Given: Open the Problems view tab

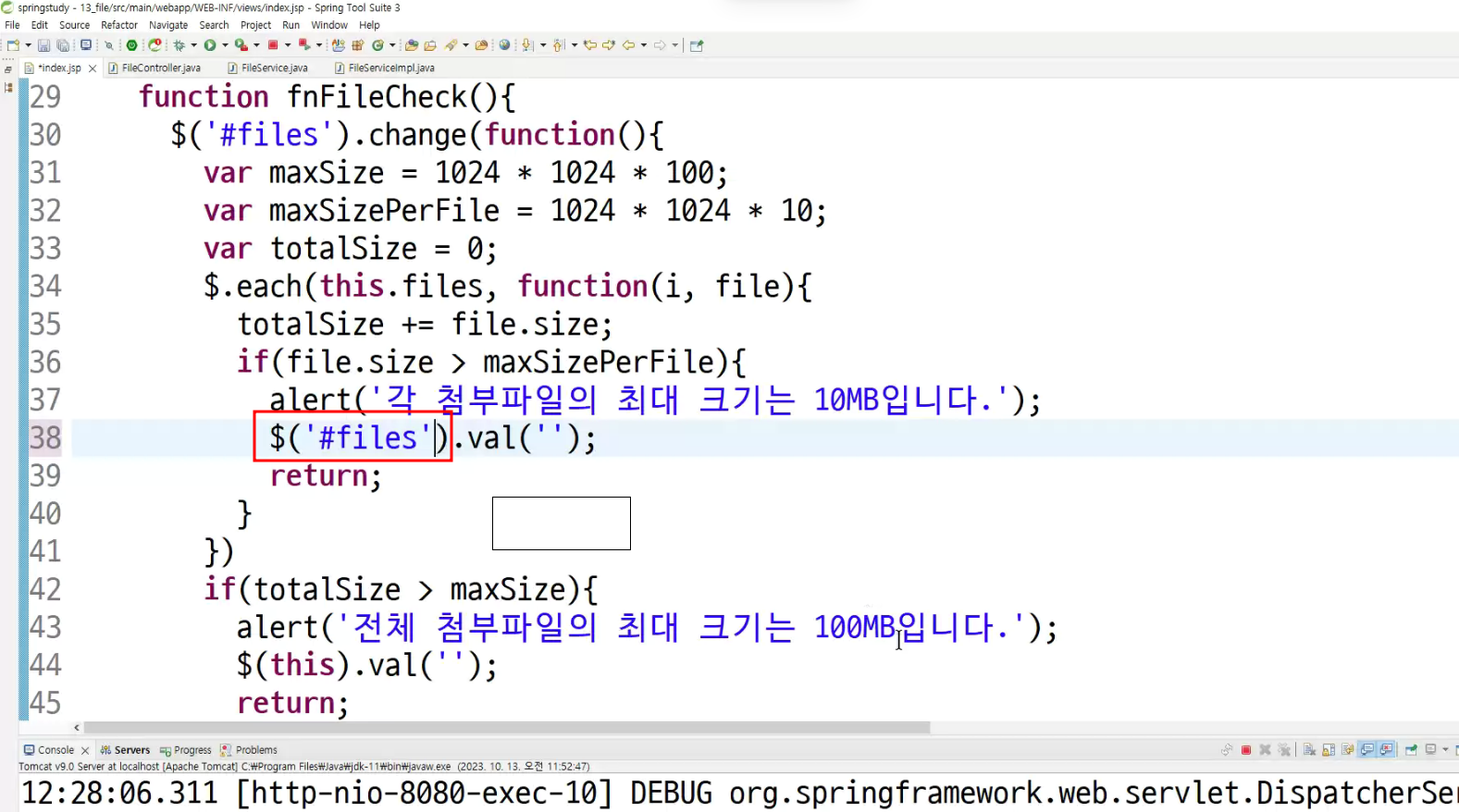Looking at the screenshot, I should (x=249, y=750).
